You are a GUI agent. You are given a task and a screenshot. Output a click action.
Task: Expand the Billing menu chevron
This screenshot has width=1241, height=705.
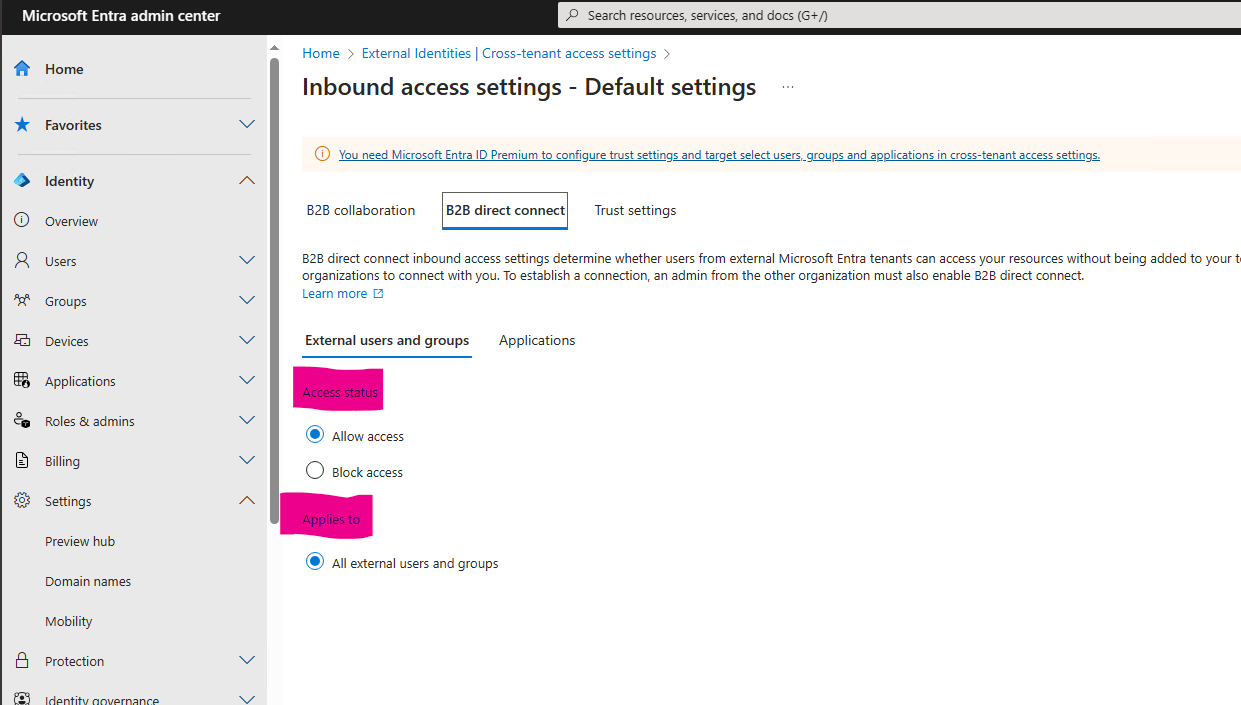(247, 460)
